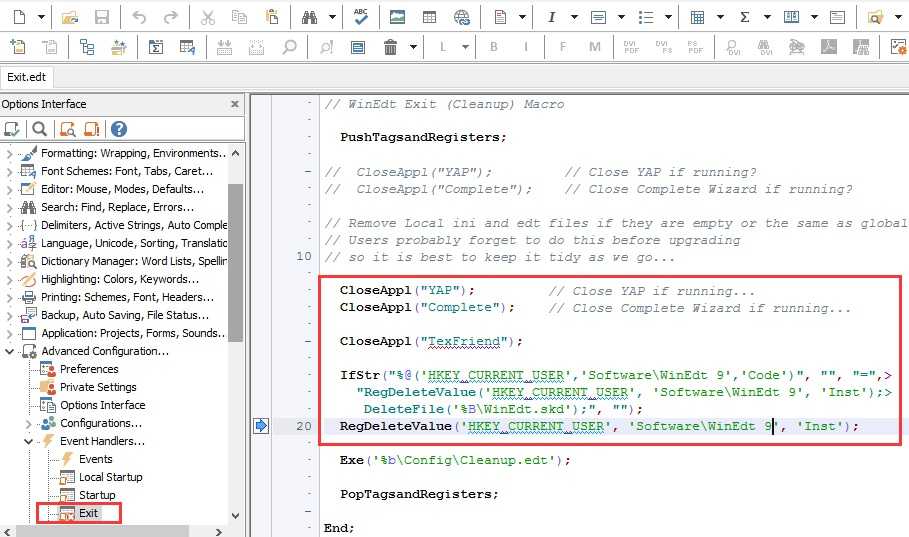Close the Options Interface panel
The width and height of the screenshot is (909, 537).
coord(235,104)
